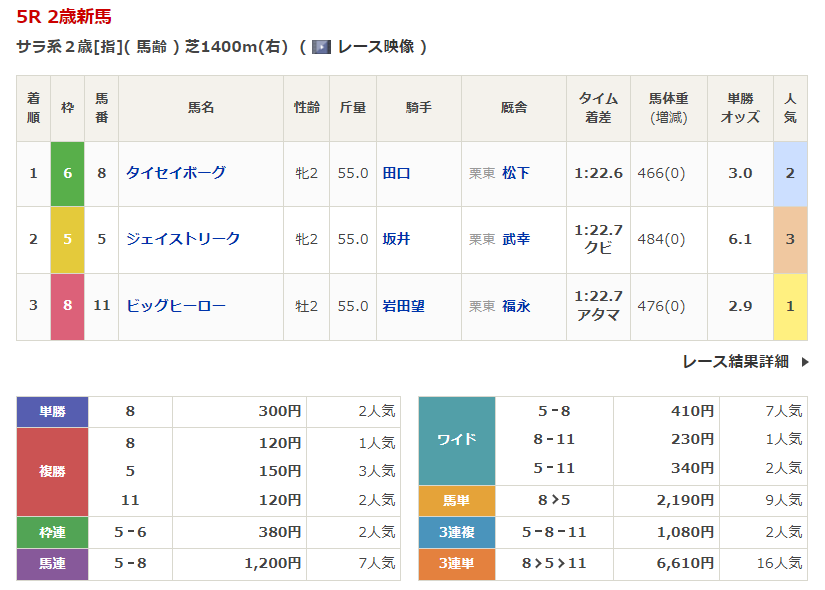Click the 9人気 popularity value
Viewport: 825px width, 590px height.
click(x=783, y=500)
